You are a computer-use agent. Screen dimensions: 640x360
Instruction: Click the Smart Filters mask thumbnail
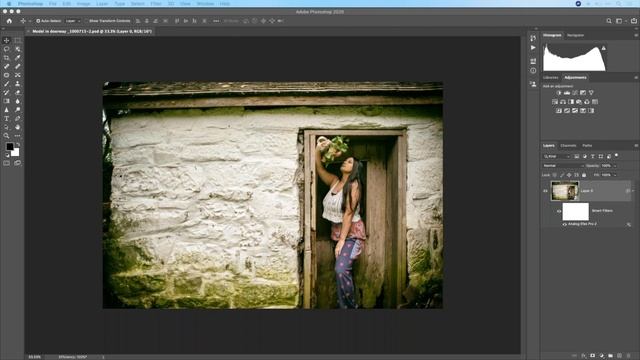(x=576, y=211)
